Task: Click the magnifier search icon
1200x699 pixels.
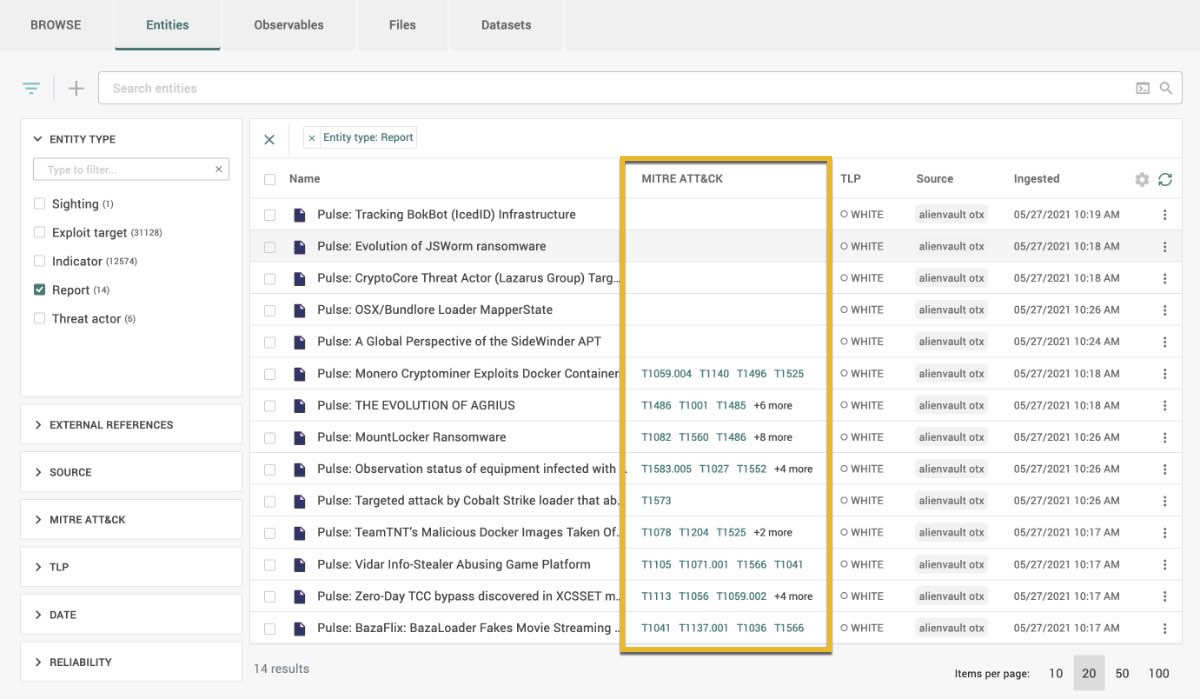Action: (1165, 88)
